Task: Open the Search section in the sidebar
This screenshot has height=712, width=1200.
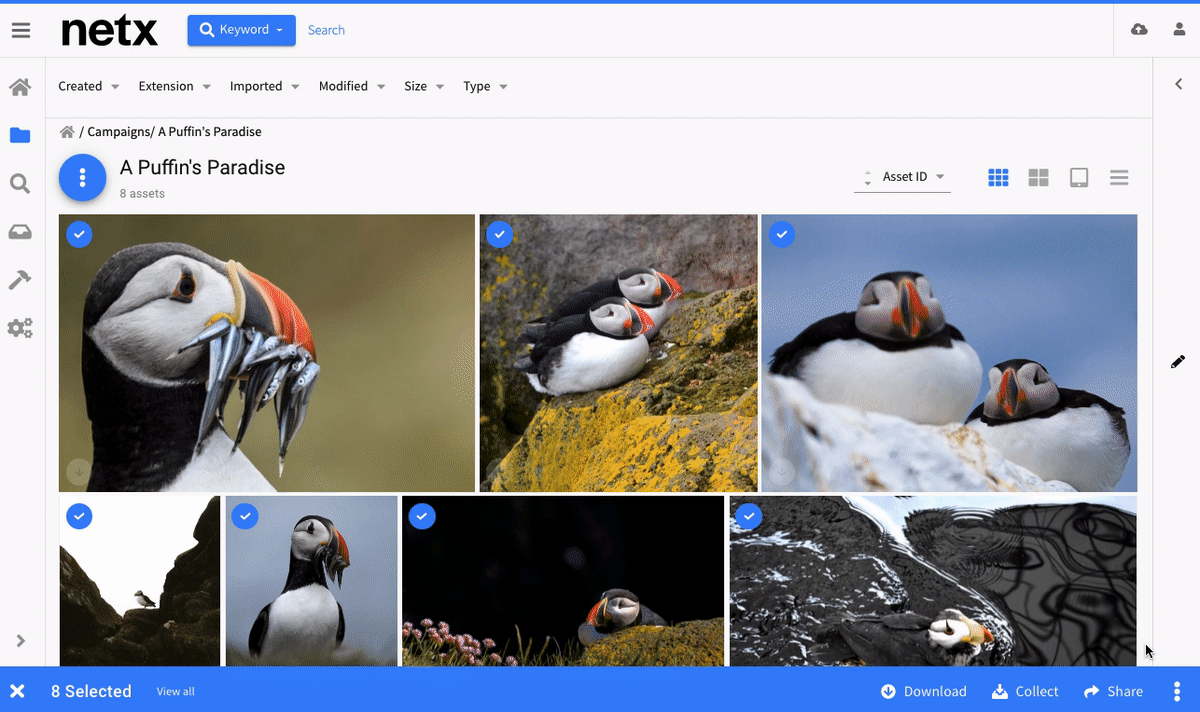Action: tap(20, 184)
